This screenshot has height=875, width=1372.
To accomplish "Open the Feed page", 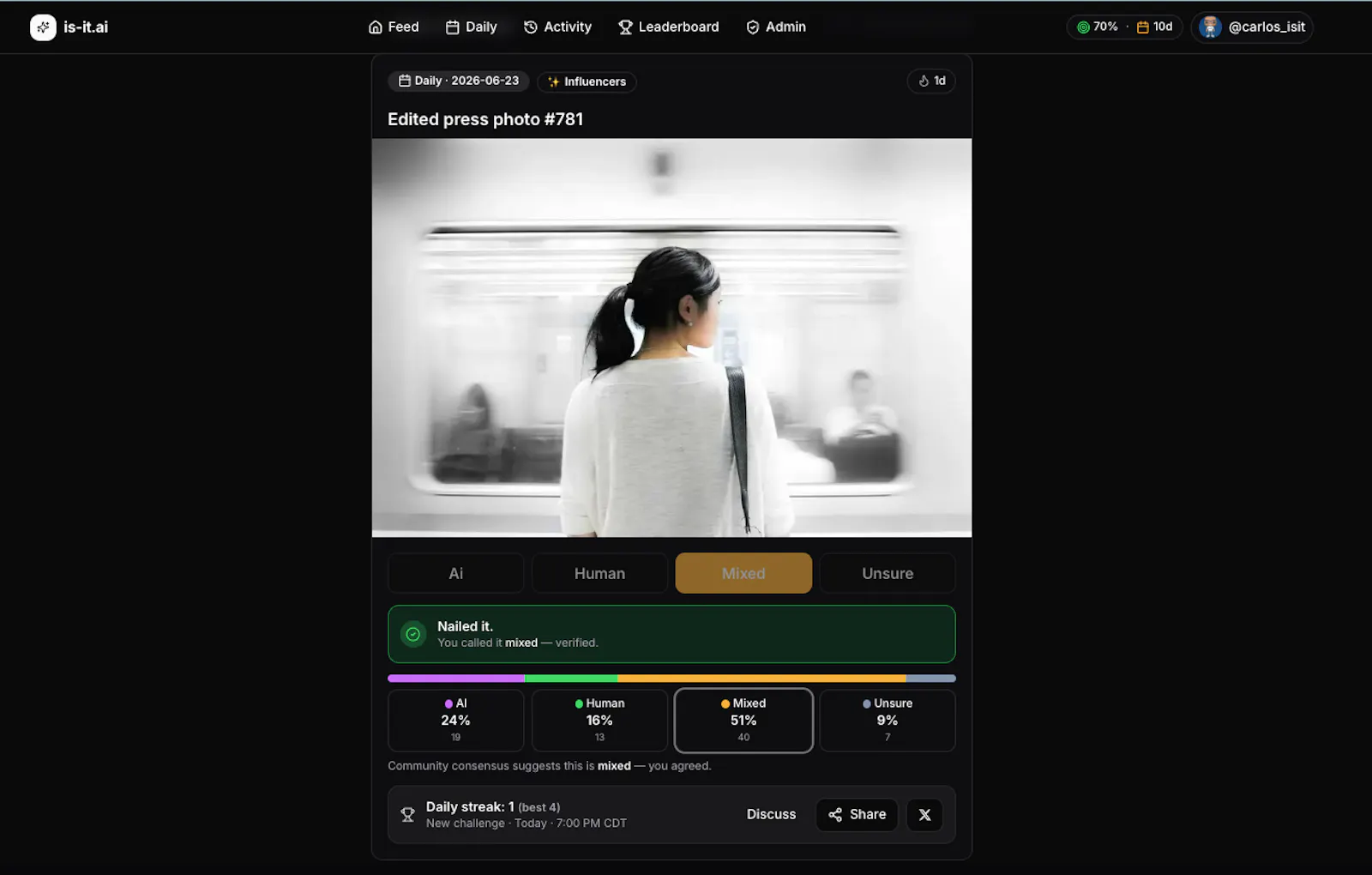I will coord(394,27).
